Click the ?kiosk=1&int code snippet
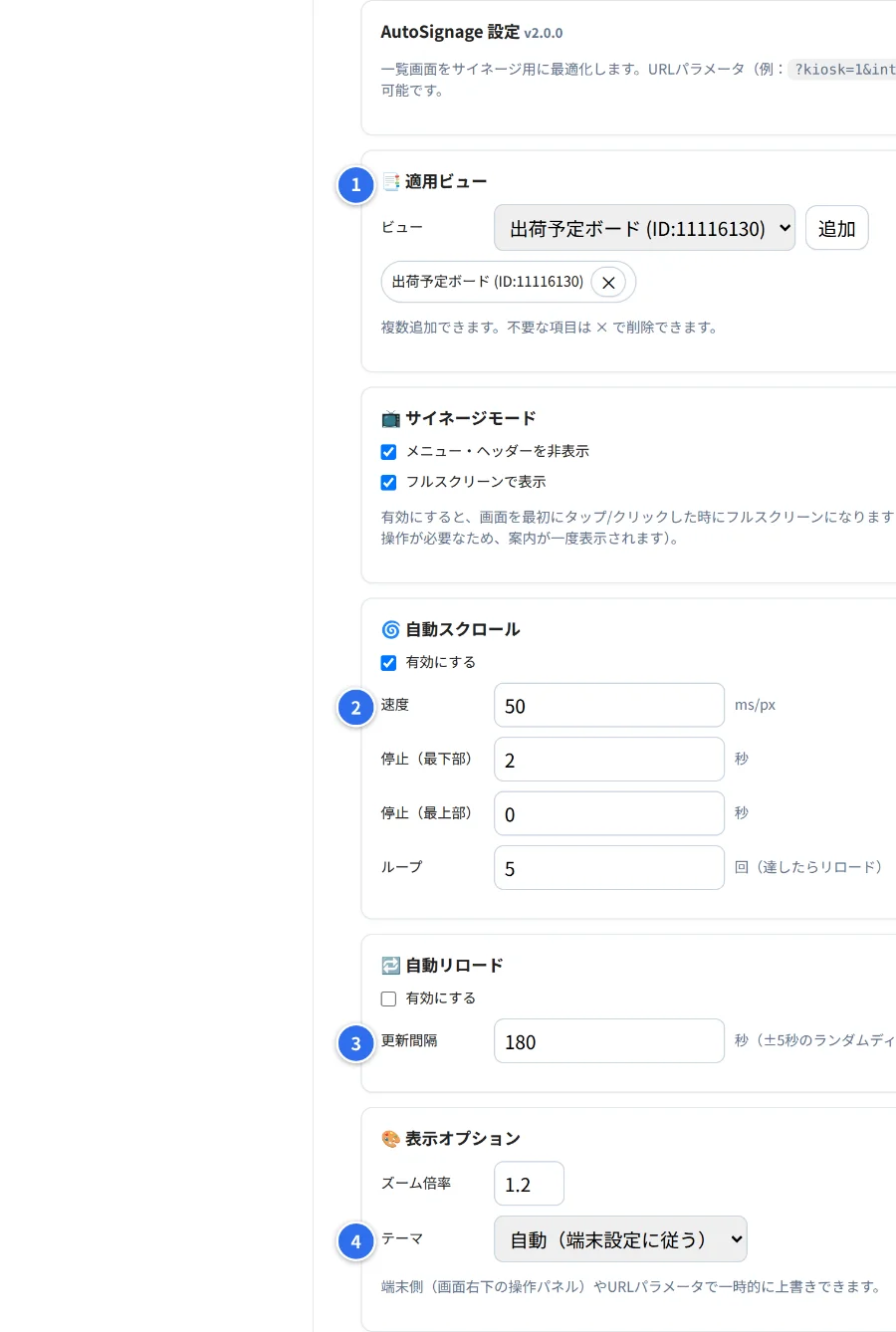The width and height of the screenshot is (896, 1332). click(x=843, y=70)
